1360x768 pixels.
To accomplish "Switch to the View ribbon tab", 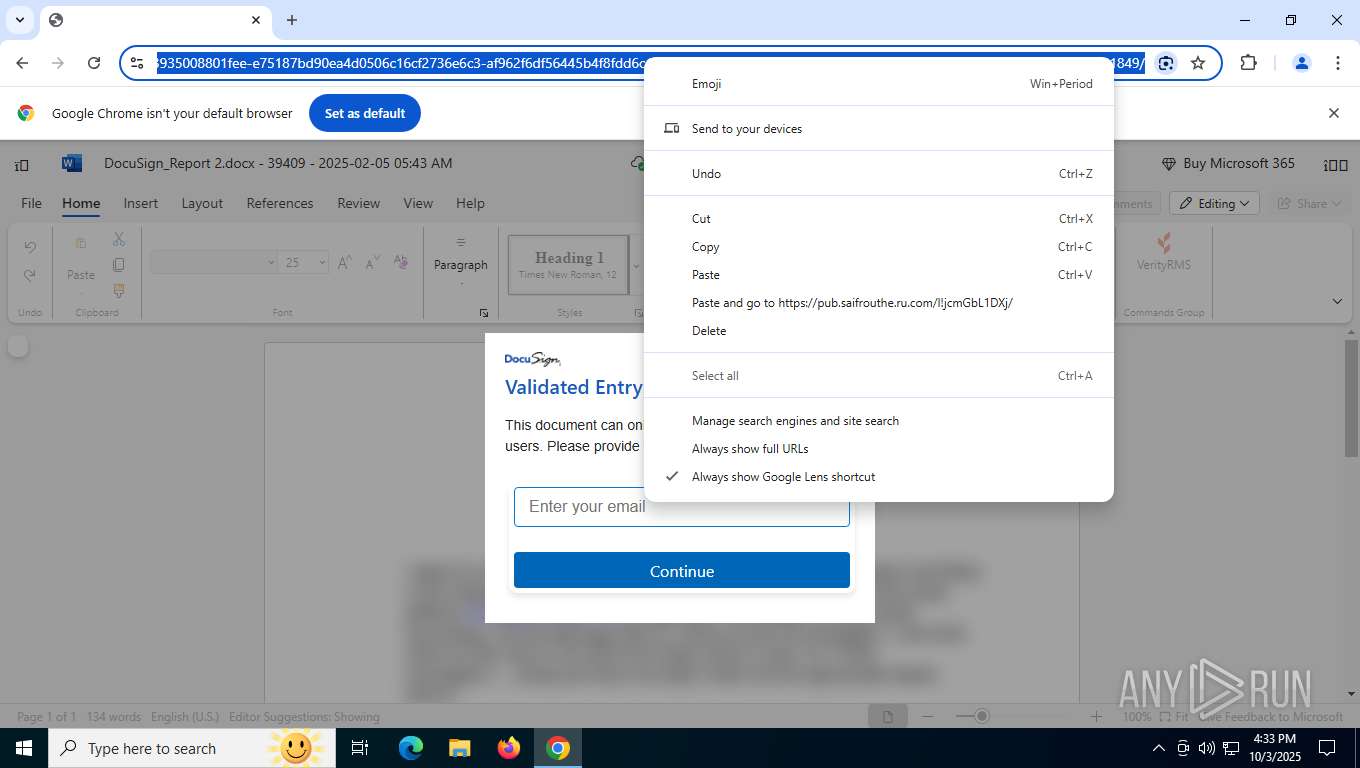I will click(x=418, y=203).
